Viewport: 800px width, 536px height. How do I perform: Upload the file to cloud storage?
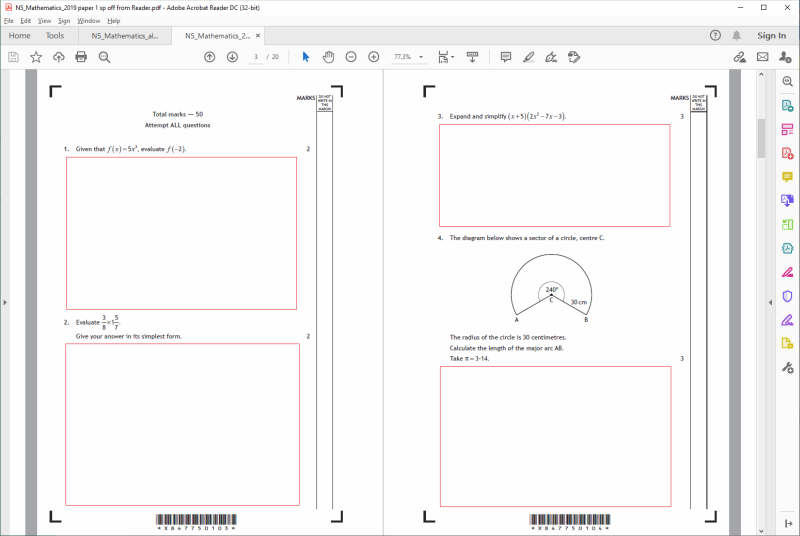pos(59,57)
